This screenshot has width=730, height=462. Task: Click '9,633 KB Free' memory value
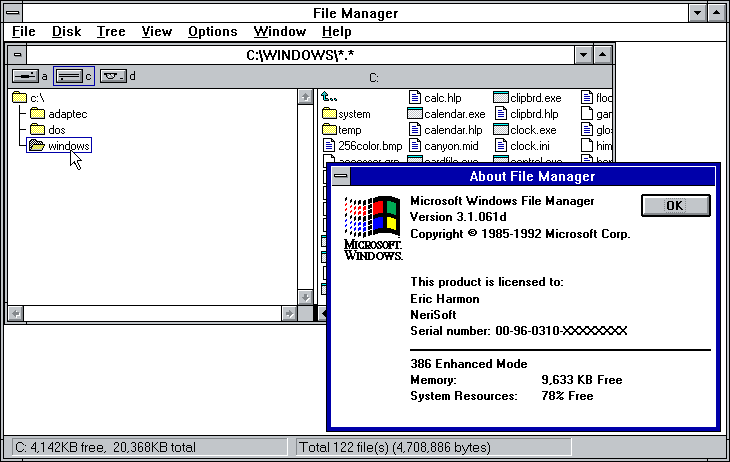pos(581,380)
